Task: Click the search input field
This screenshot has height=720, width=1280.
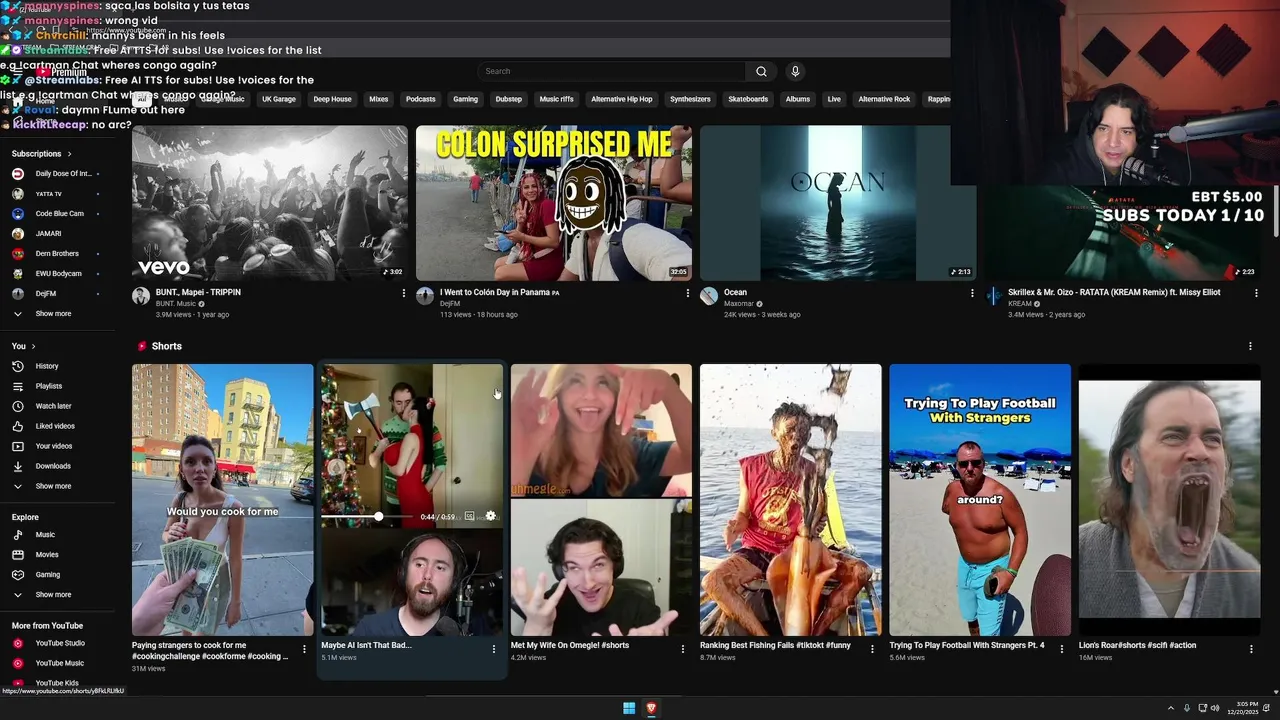Action: coord(612,71)
